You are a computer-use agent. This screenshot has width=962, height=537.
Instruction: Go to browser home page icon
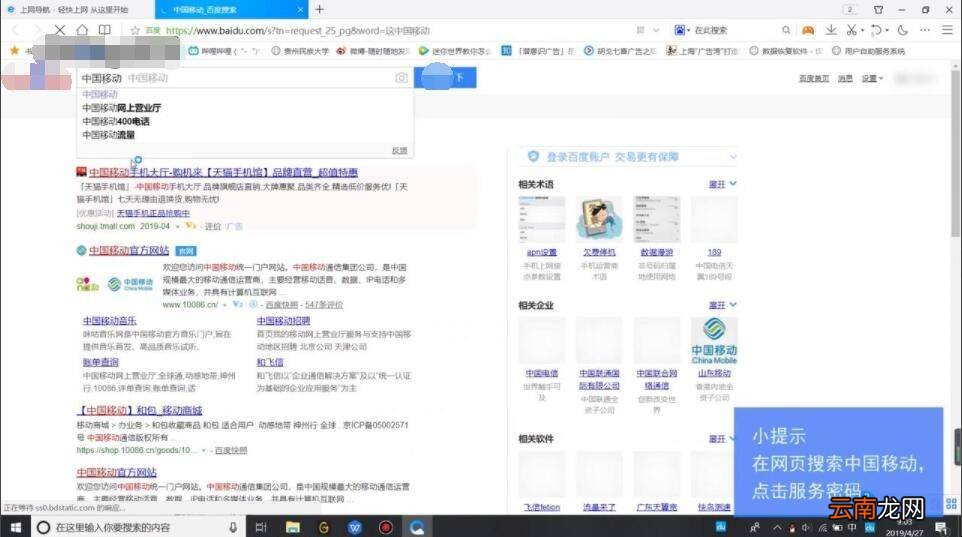coord(82,29)
